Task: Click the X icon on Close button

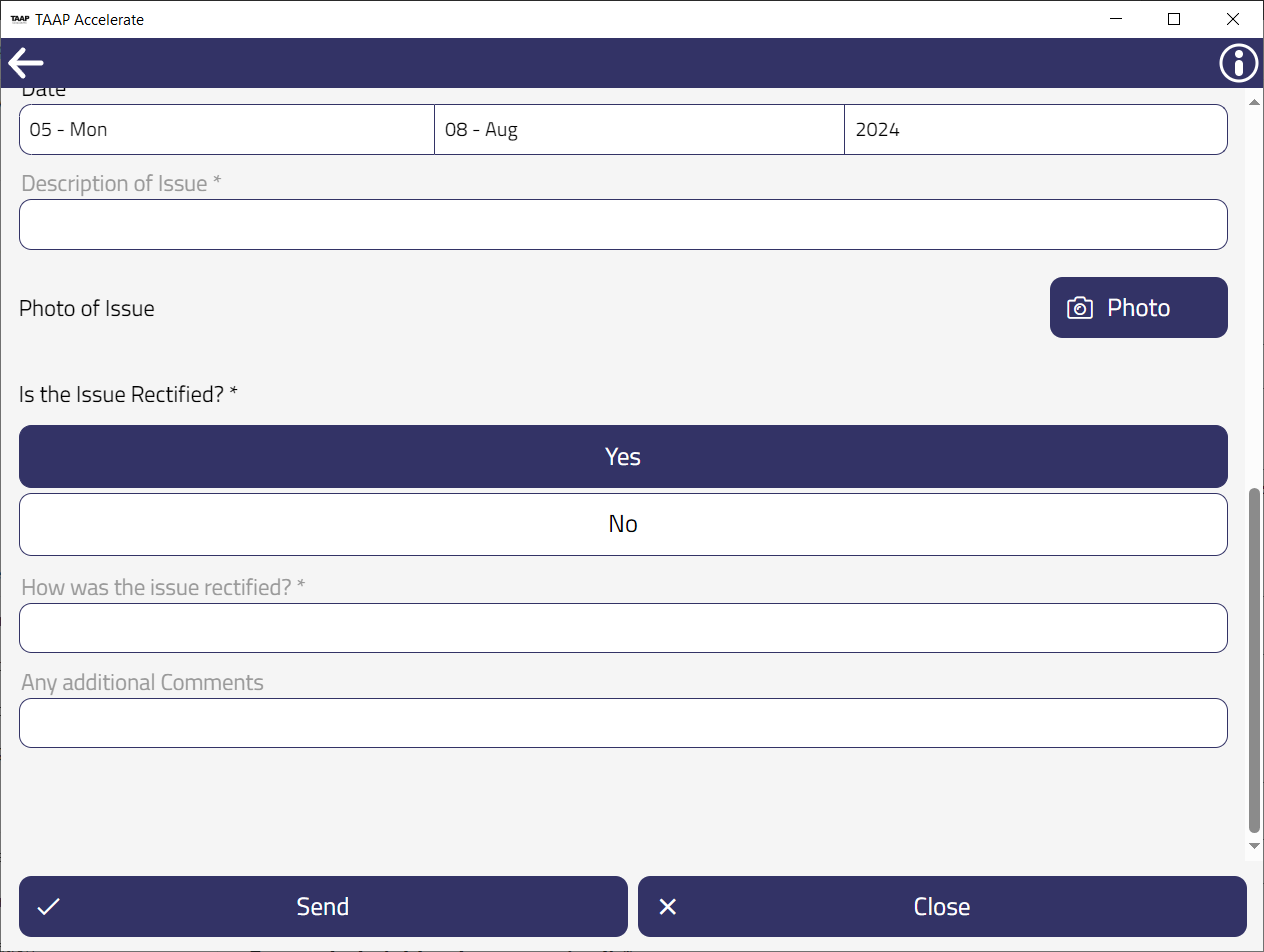Action: tap(668, 907)
